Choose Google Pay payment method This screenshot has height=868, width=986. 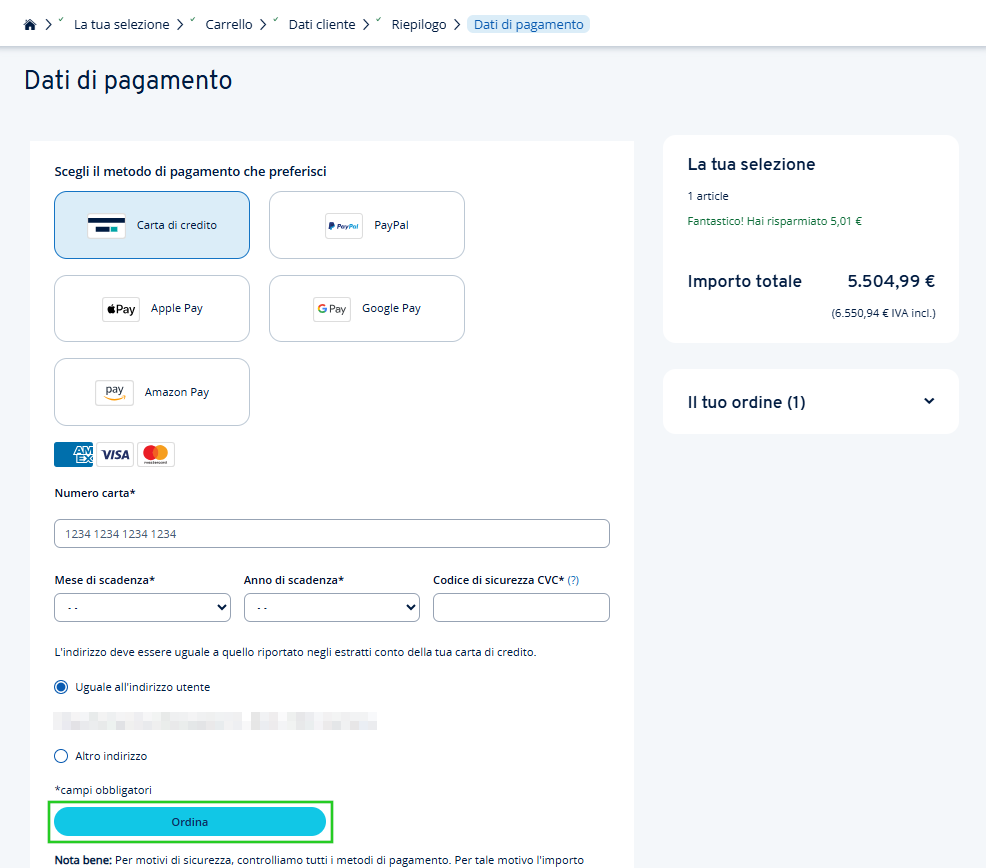[366, 308]
